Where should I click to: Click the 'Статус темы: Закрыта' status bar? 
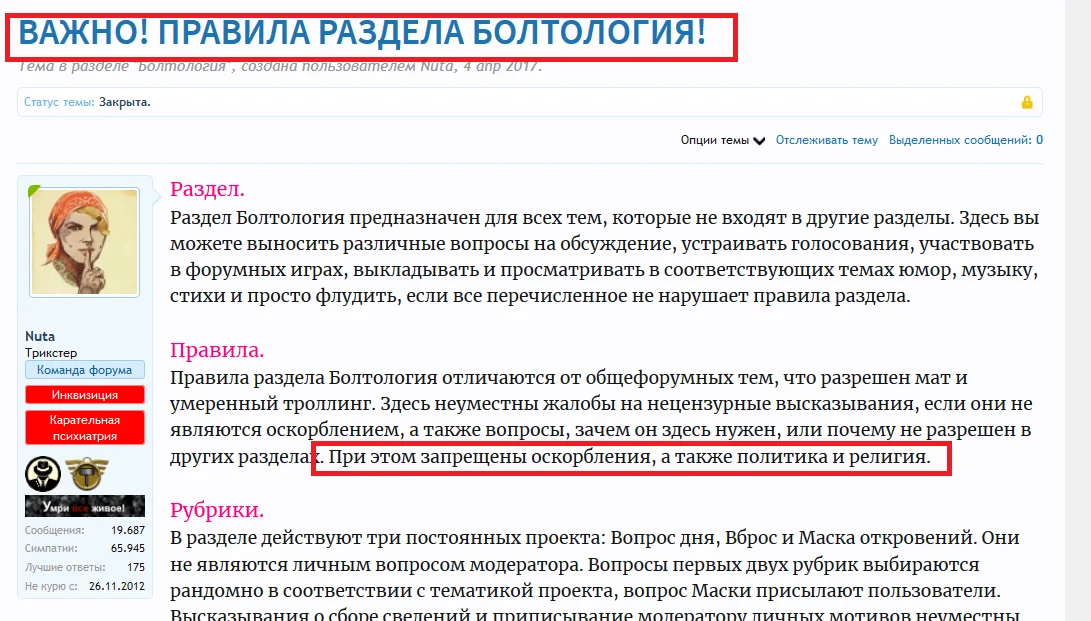84,101
